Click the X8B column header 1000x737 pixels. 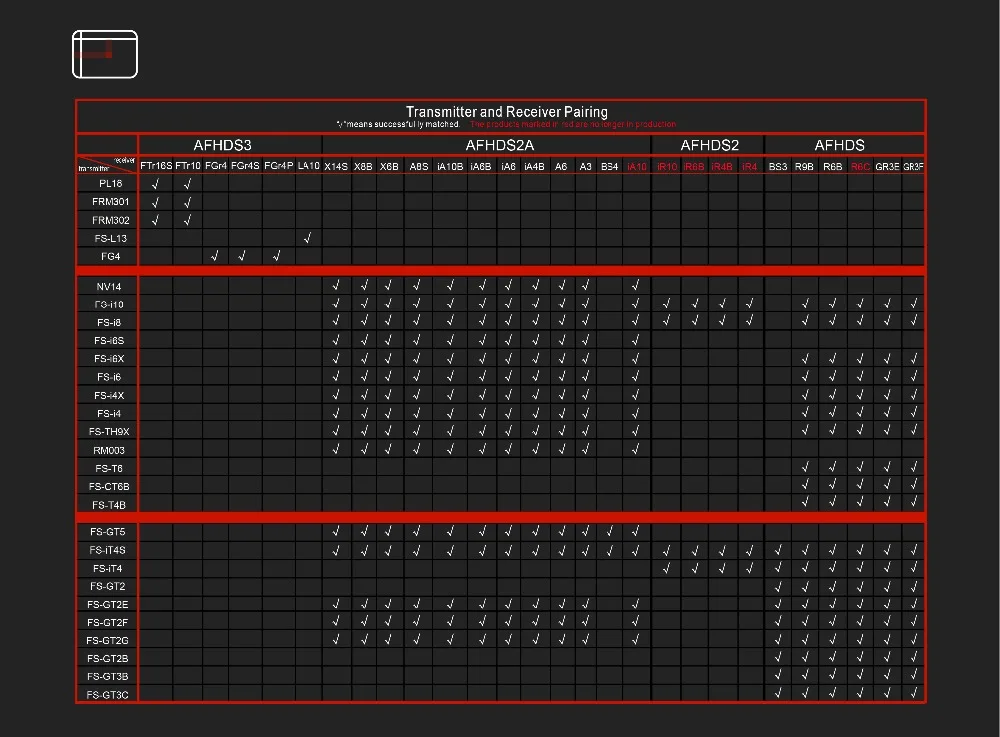pos(363,166)
